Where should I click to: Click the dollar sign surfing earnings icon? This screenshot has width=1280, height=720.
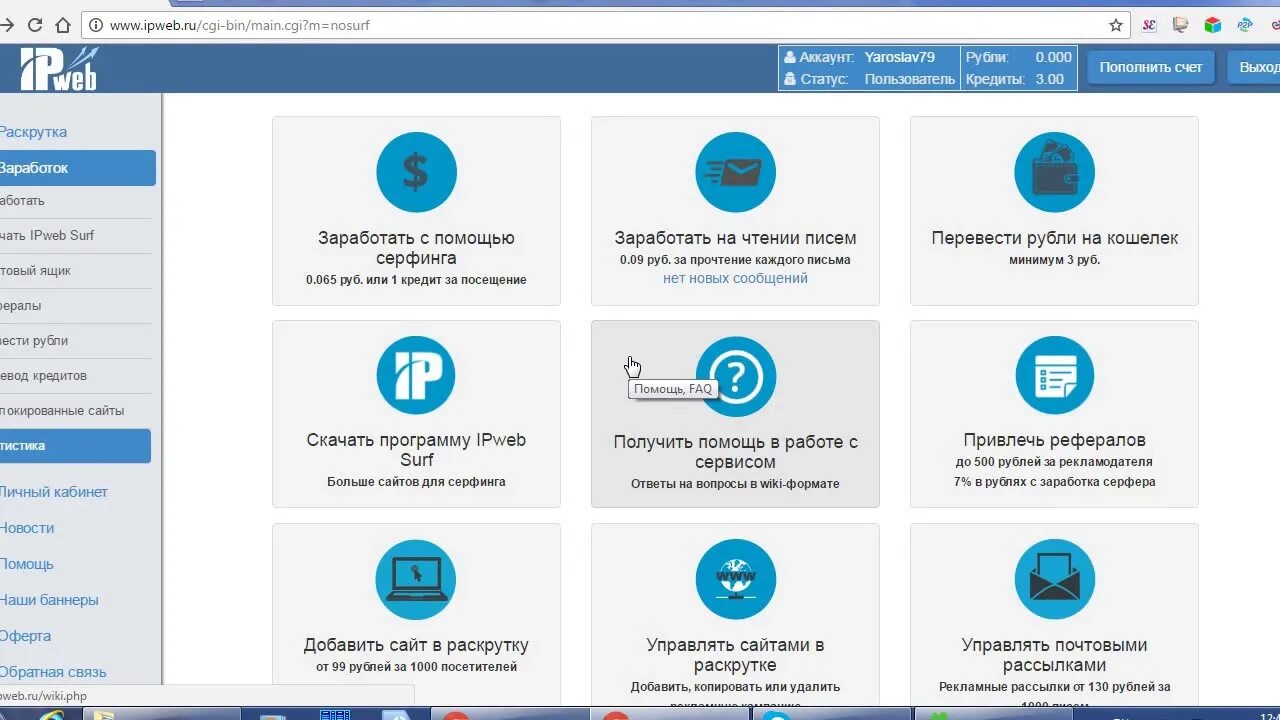(416, 172)
